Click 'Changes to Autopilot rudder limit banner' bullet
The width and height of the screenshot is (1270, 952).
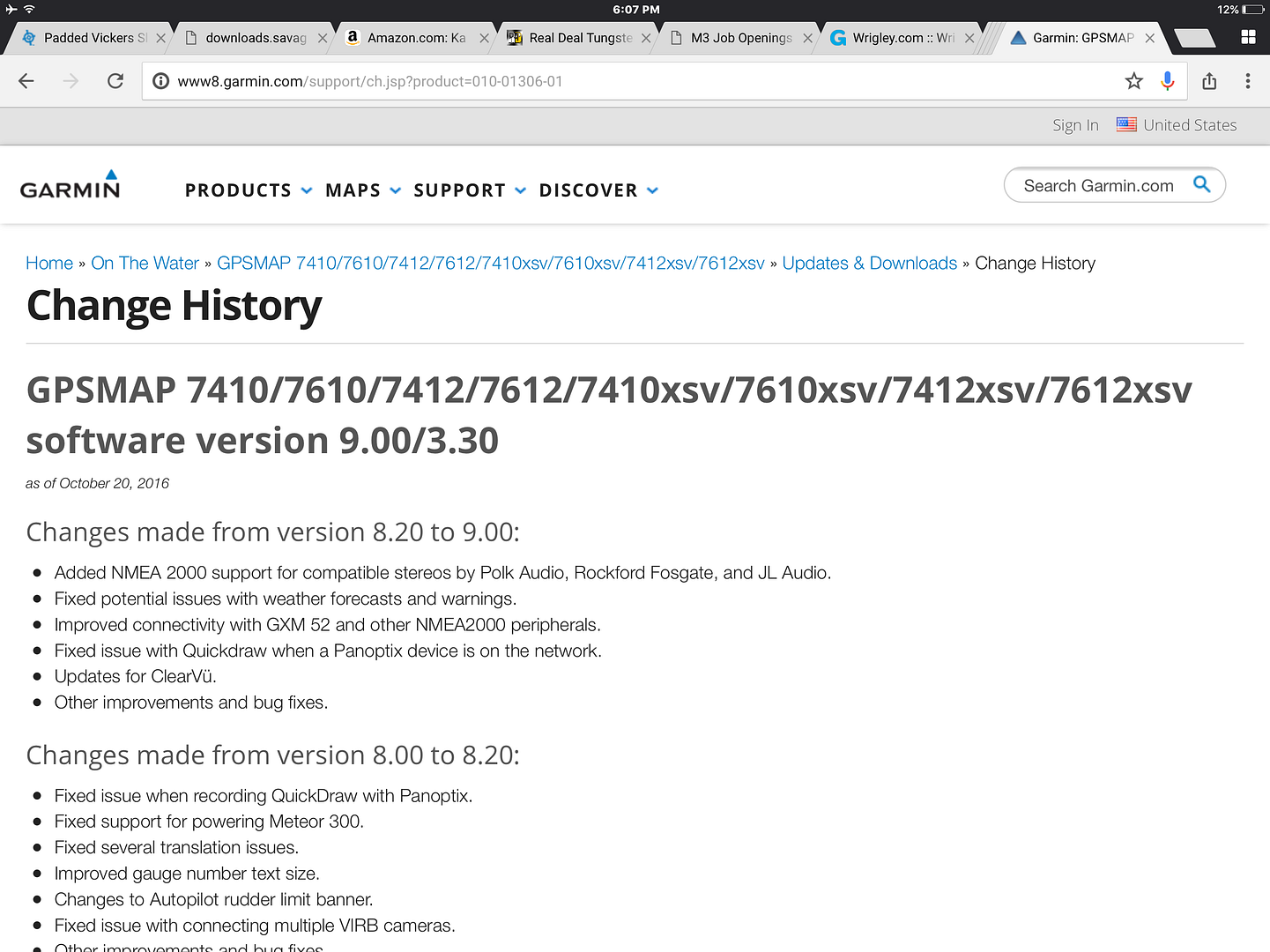pos(213,900)
